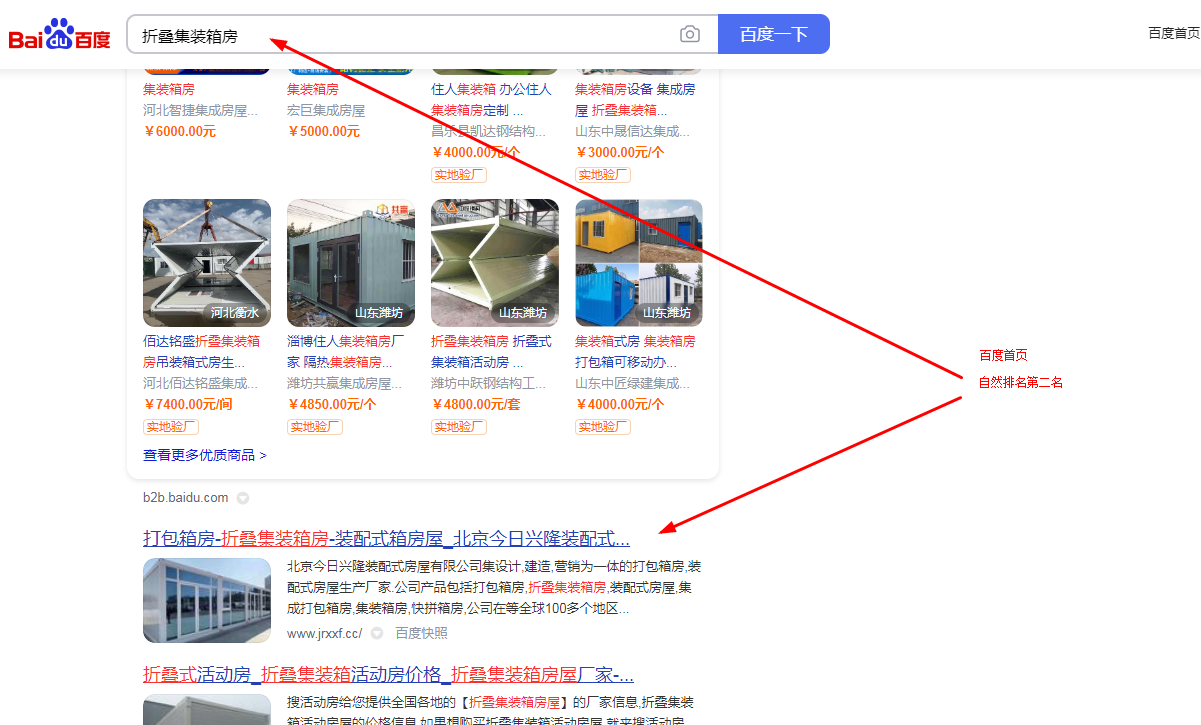Click company name 宏巨集成房屋
This screenshot has height=725, width=1201.
click(326, 110)
